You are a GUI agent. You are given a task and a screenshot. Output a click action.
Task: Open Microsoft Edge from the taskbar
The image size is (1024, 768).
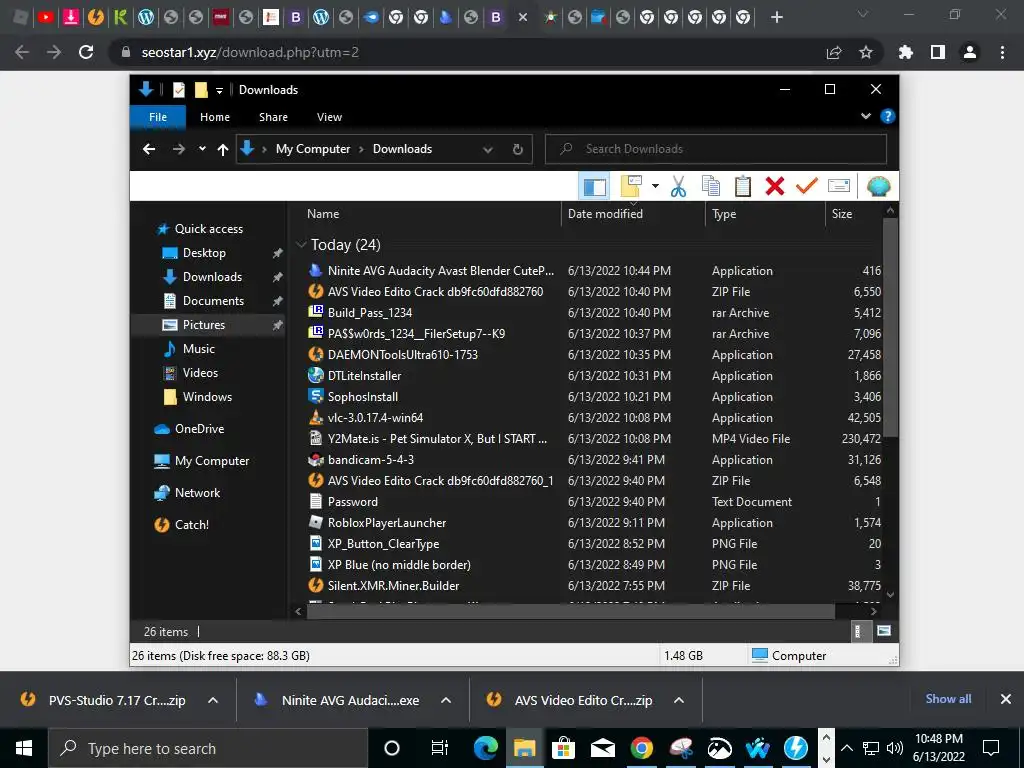coord(485,748)
